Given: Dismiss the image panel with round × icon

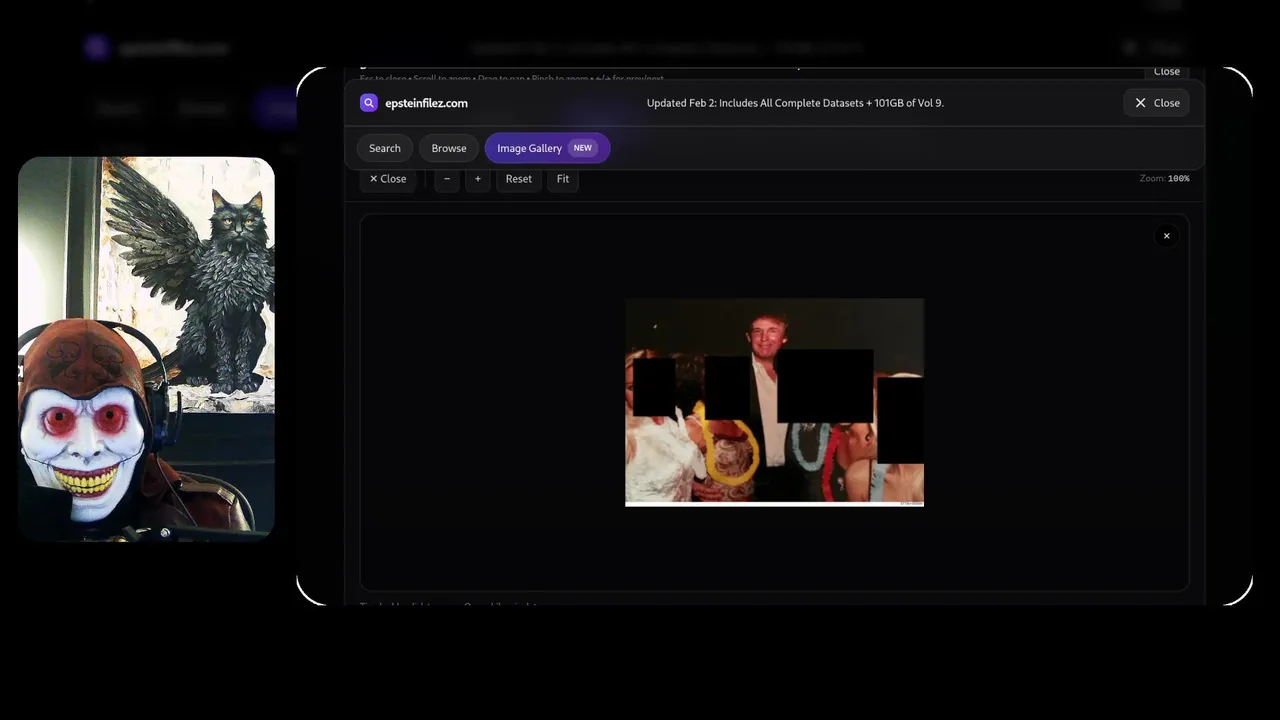Looking at the screenshot, I should click(1166, 236).
